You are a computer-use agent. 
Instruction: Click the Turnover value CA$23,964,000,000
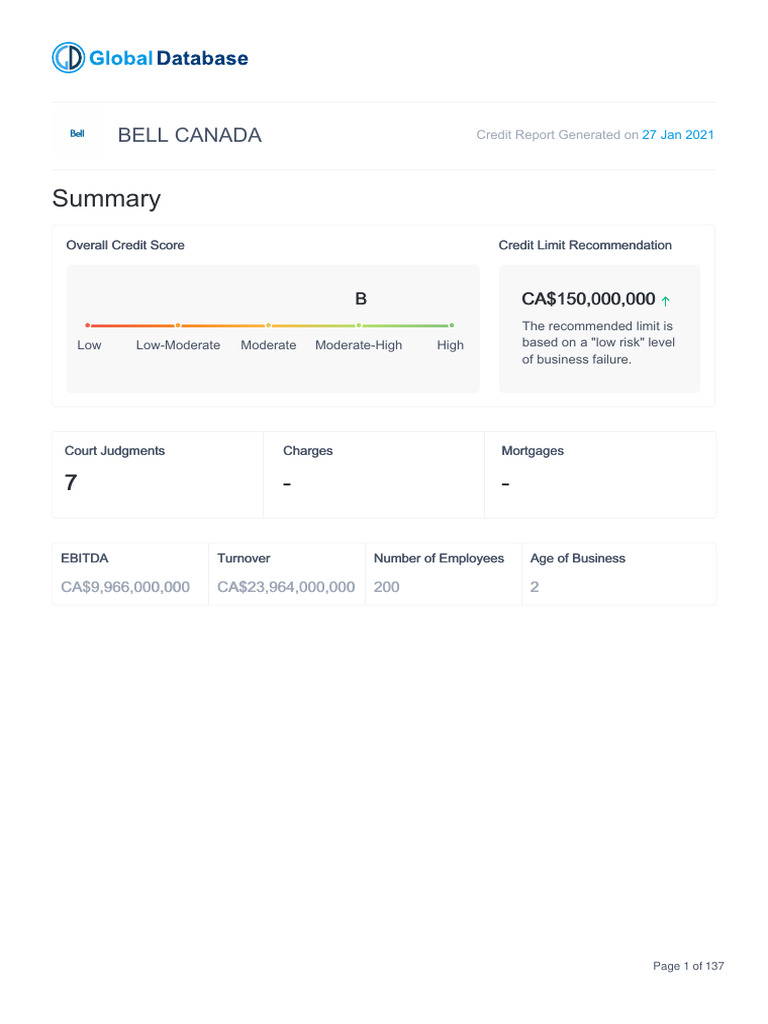(286, 587)
